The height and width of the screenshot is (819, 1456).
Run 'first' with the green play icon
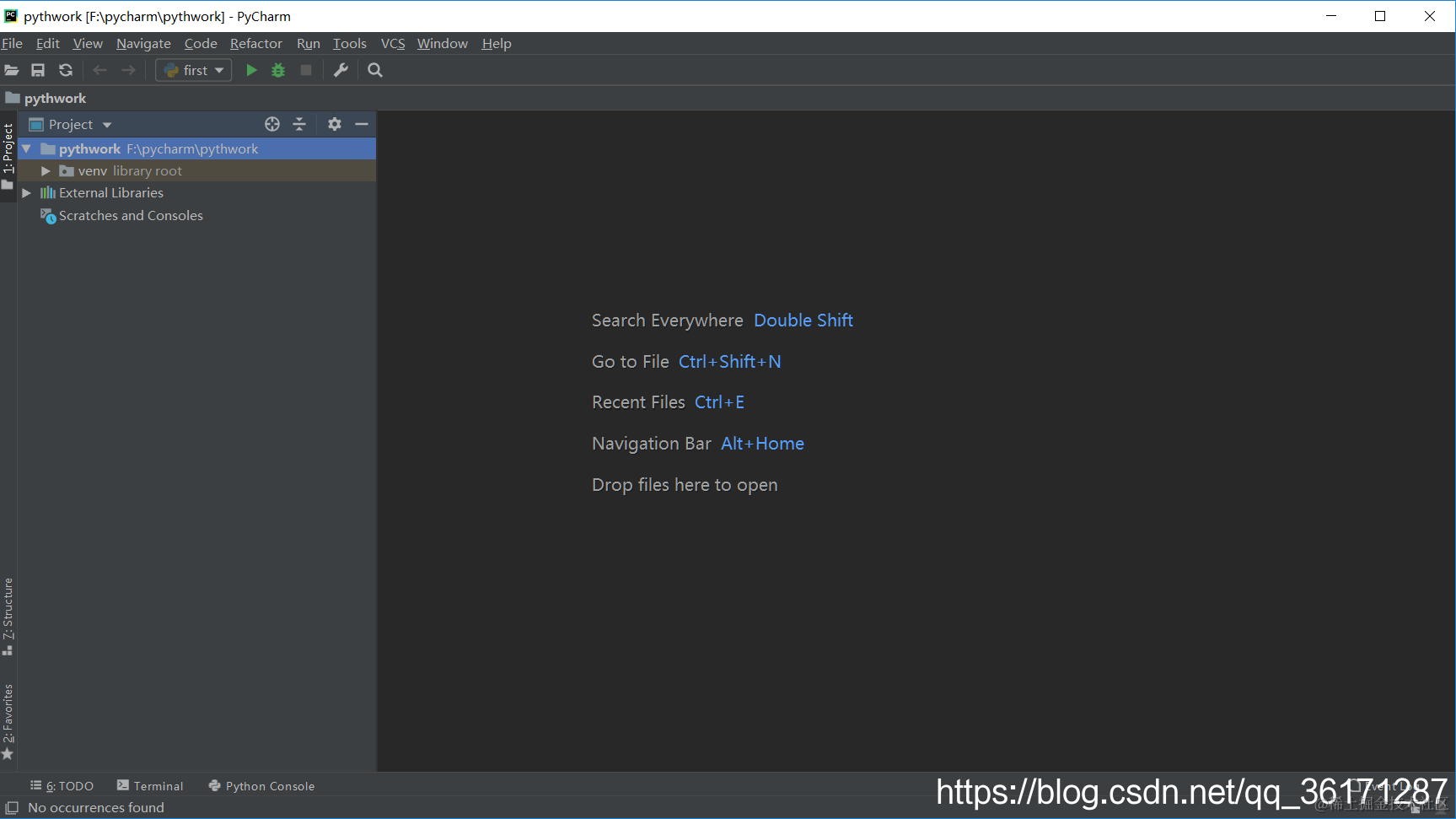coord(251,71)
